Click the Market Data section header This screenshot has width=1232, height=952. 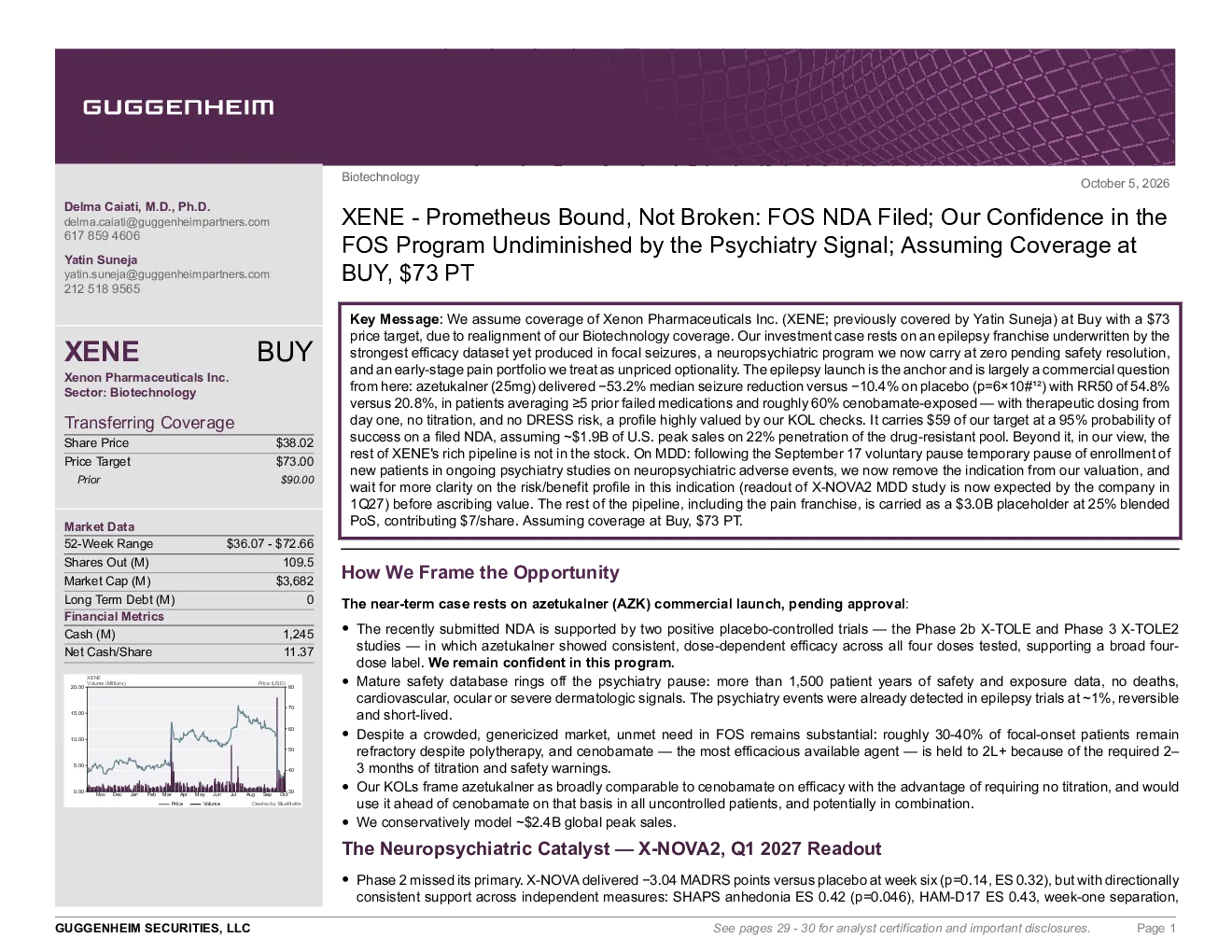coord(99,526)
